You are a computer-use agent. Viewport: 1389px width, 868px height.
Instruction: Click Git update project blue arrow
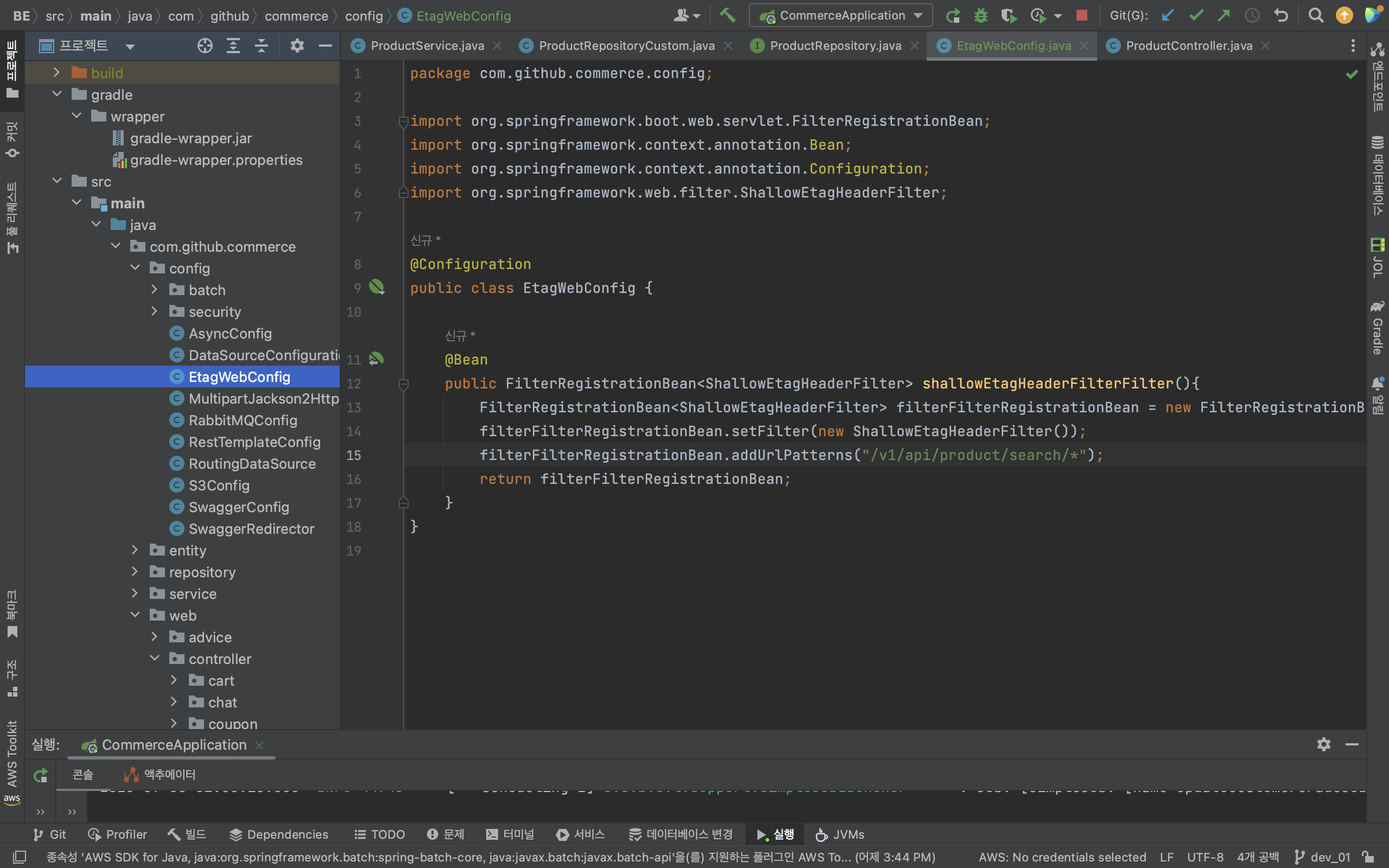pyautogui.click(x=1167, y=16)
